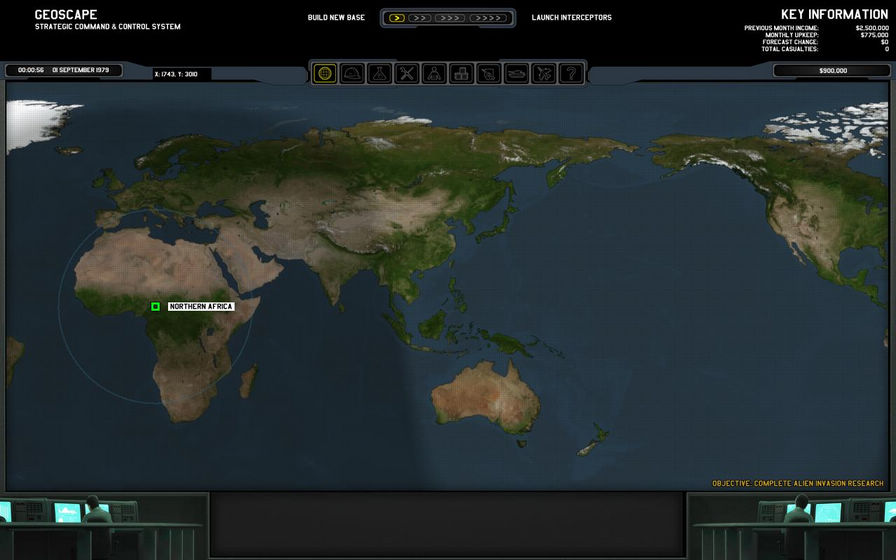Open the soldier equipment icon
Image resolution: width=896 pixels, height=560 pixels.
click(x=488, y=73)
